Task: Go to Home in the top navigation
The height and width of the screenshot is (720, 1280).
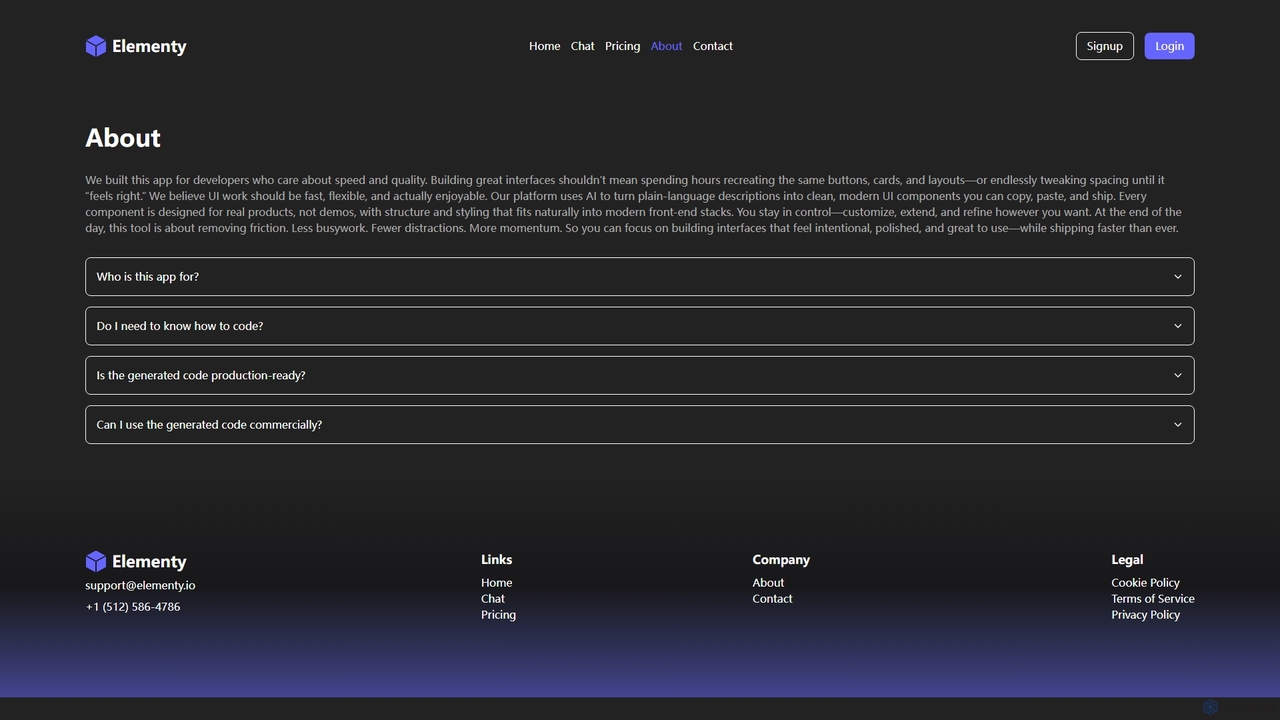Action: (x=544, y=46)
